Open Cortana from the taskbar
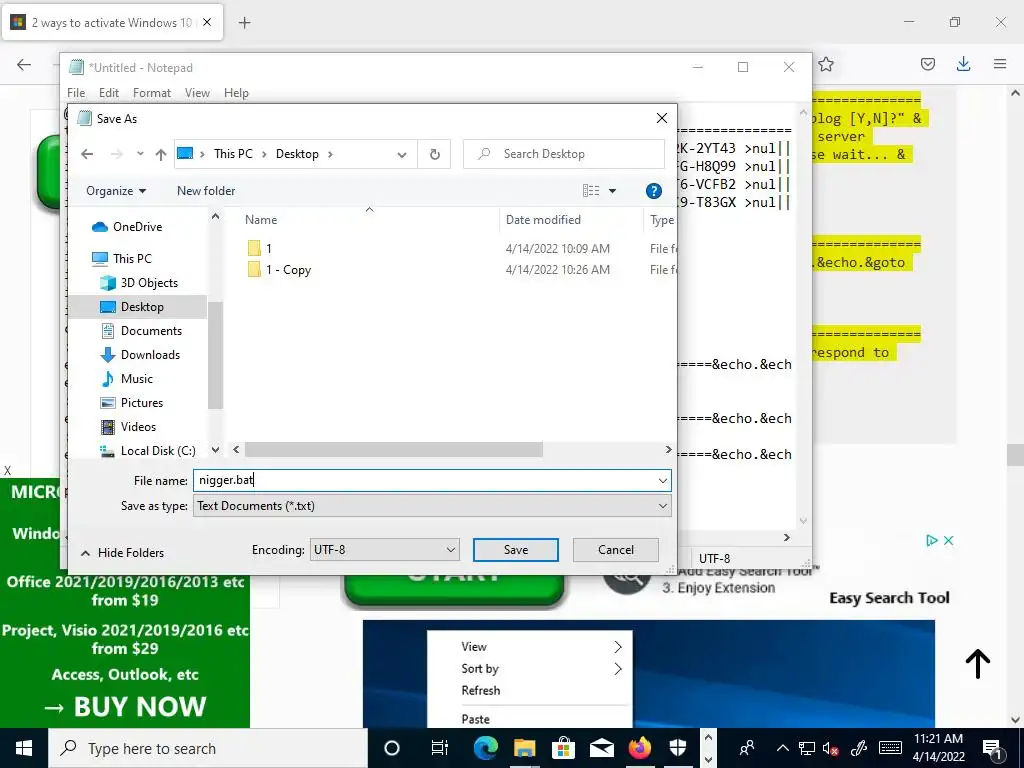 (392, 748)
